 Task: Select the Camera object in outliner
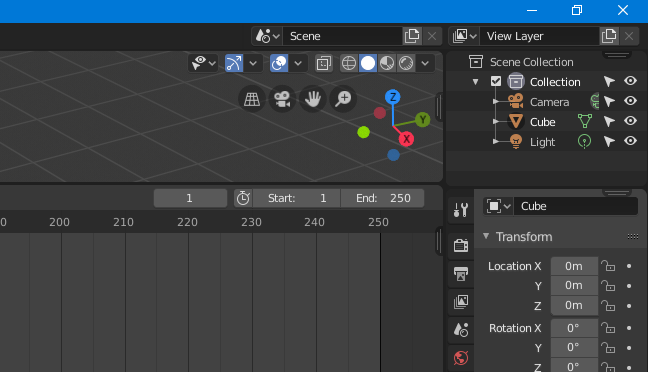tap(549, 102)
